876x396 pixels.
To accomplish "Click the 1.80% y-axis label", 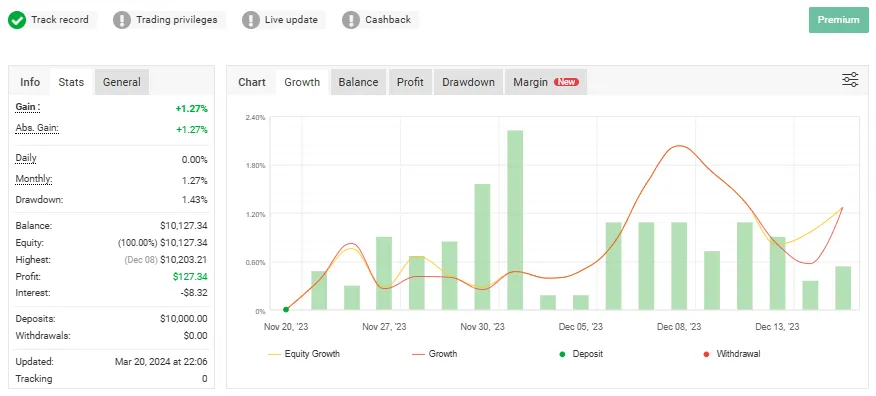I will [x=255, y=165].
